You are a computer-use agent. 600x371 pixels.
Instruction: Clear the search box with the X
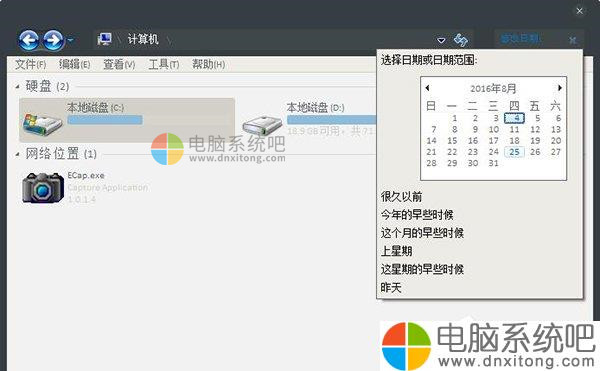coord(572,40)
